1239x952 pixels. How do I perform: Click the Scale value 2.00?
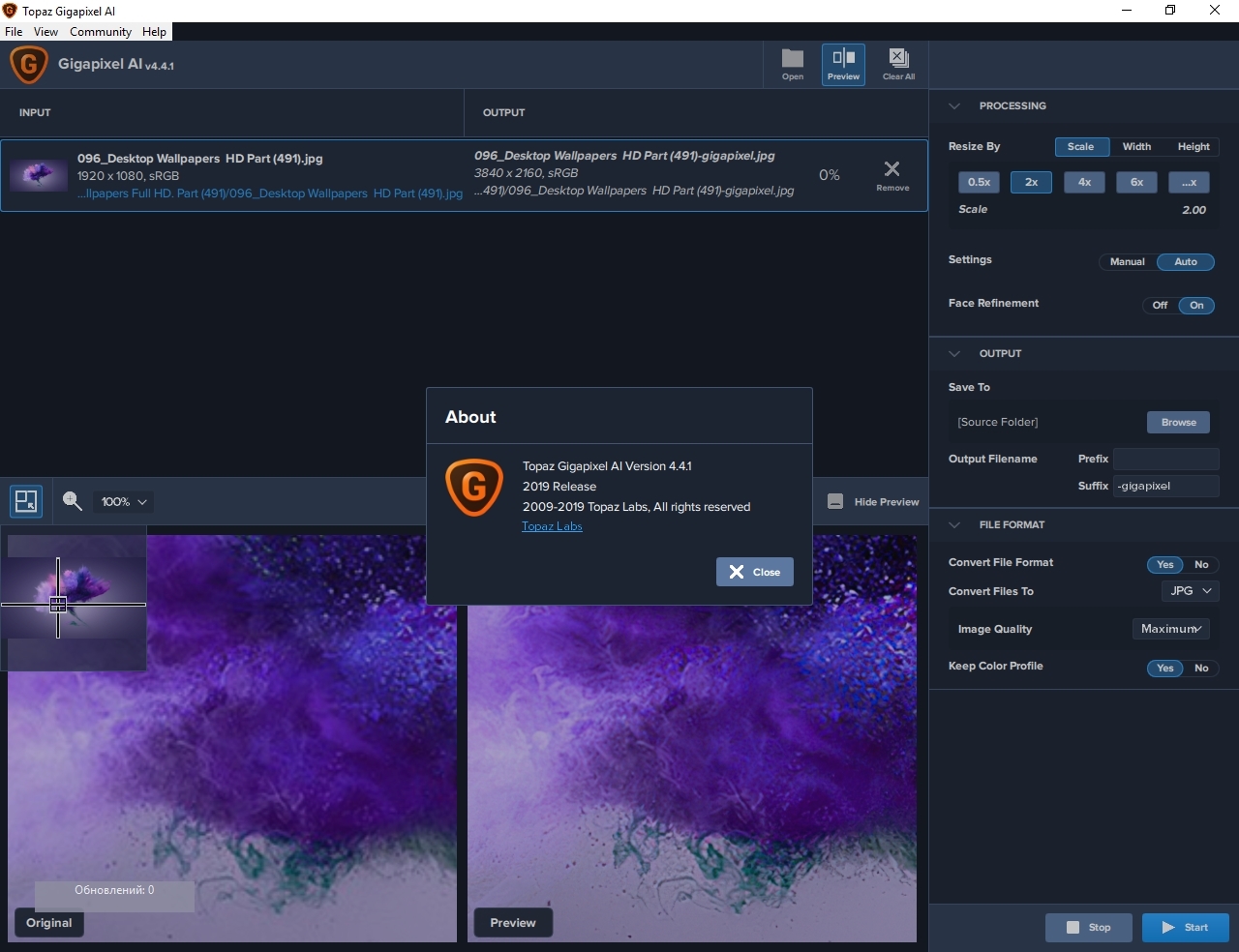point(1194,210)
